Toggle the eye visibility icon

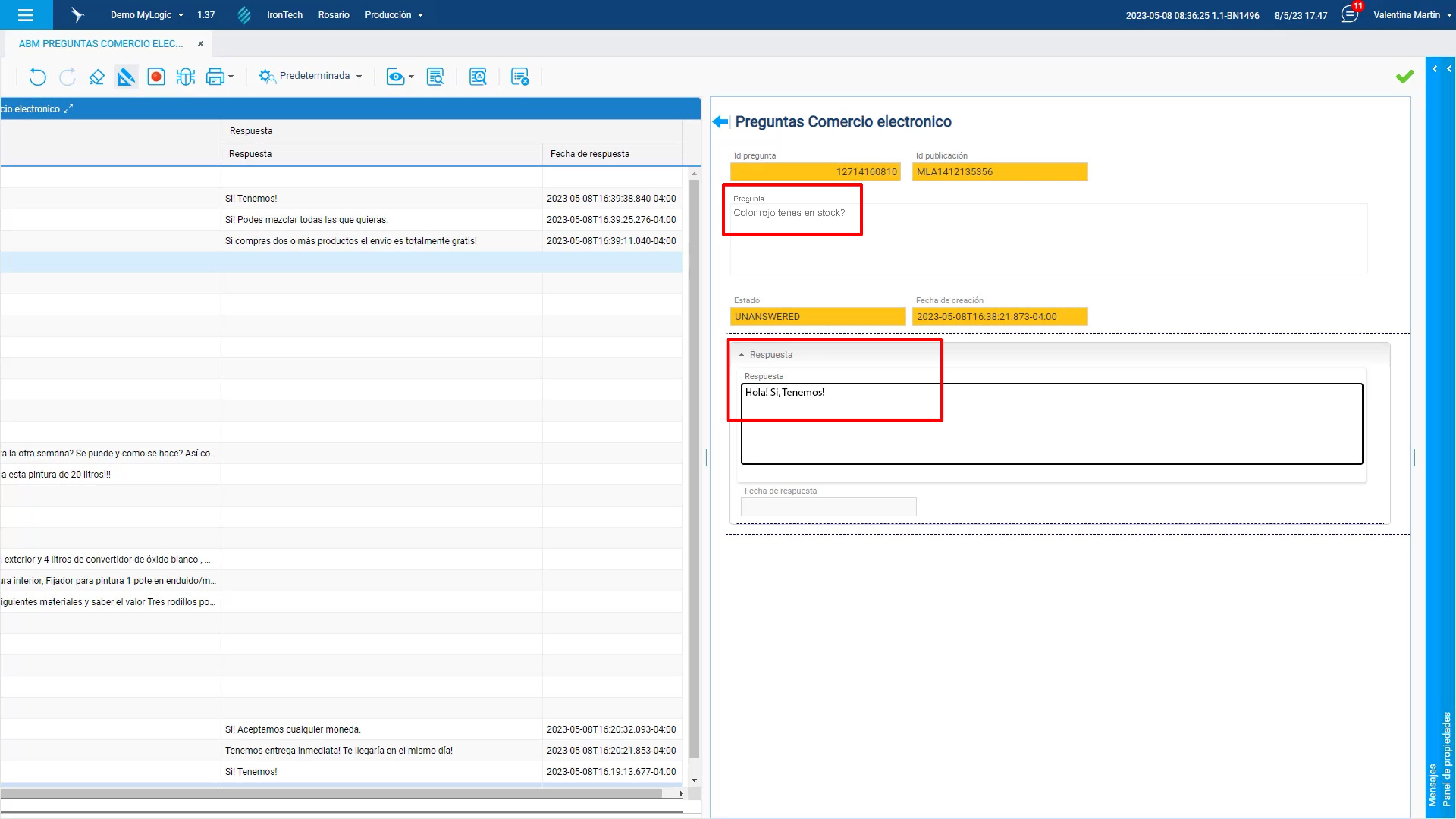[395, 76]
